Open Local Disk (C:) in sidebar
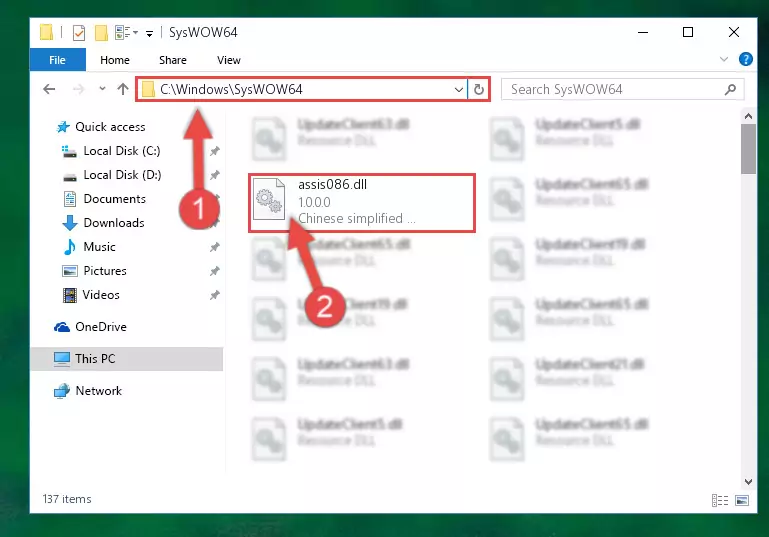Screen dimensions: 769x537 [122, 151]
